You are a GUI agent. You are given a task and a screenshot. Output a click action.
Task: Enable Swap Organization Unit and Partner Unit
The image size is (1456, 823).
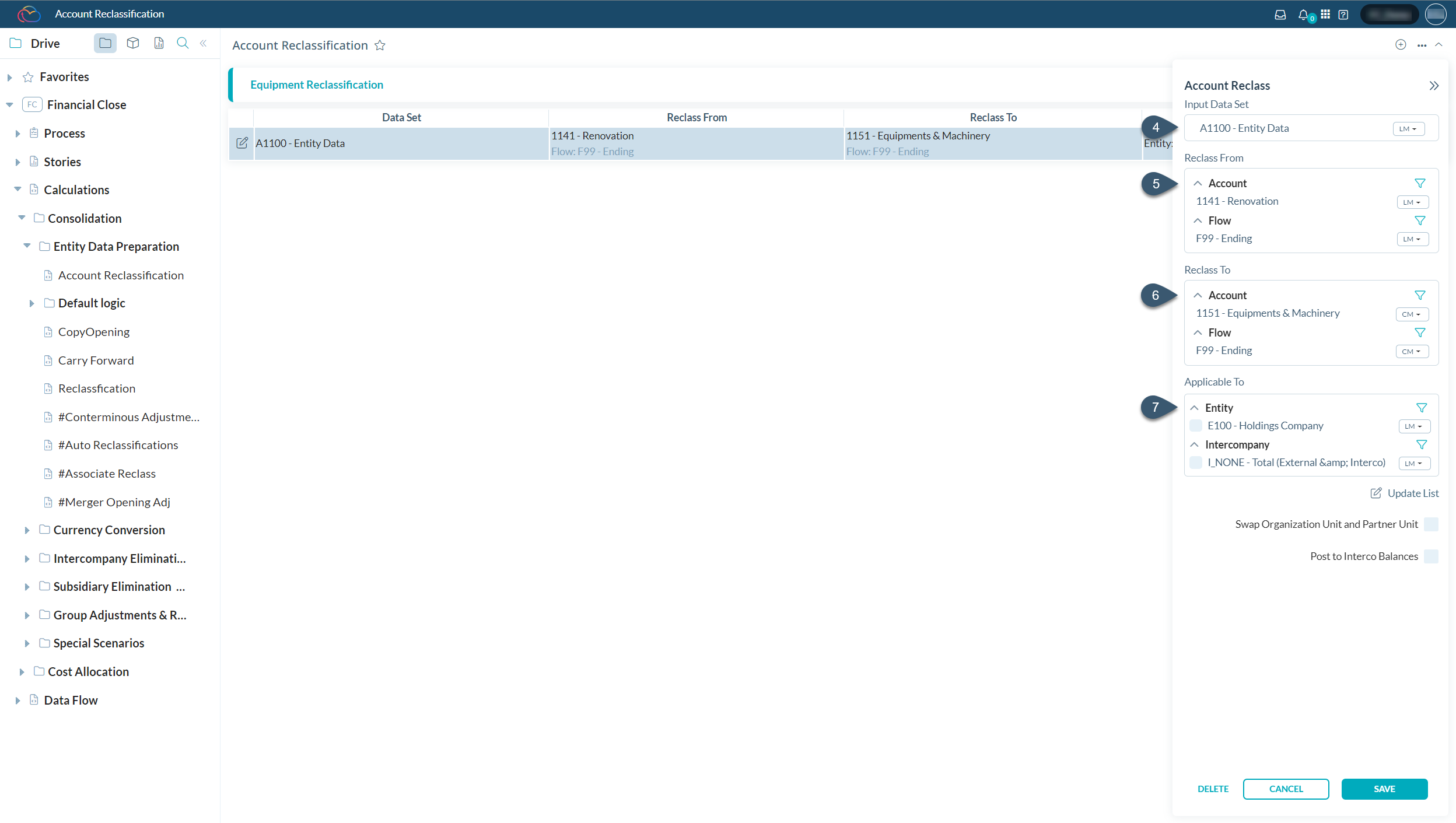(x=1431, y=524)
